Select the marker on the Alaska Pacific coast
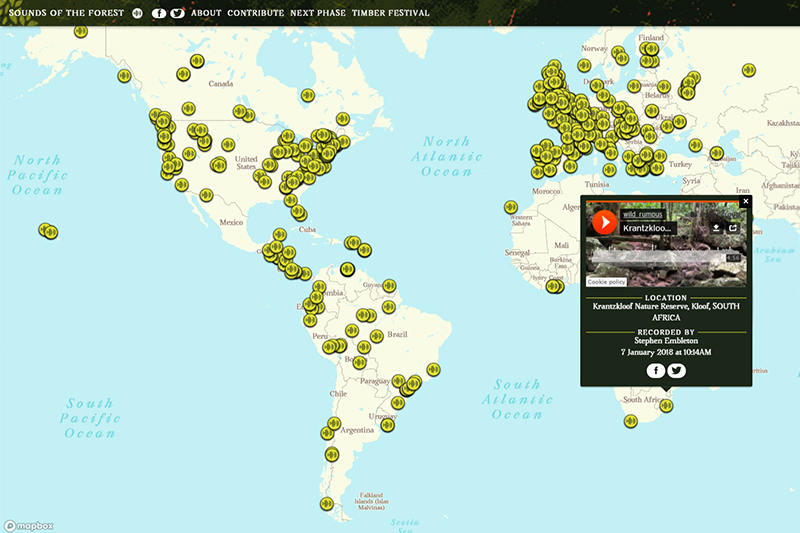 pos(124,76)
